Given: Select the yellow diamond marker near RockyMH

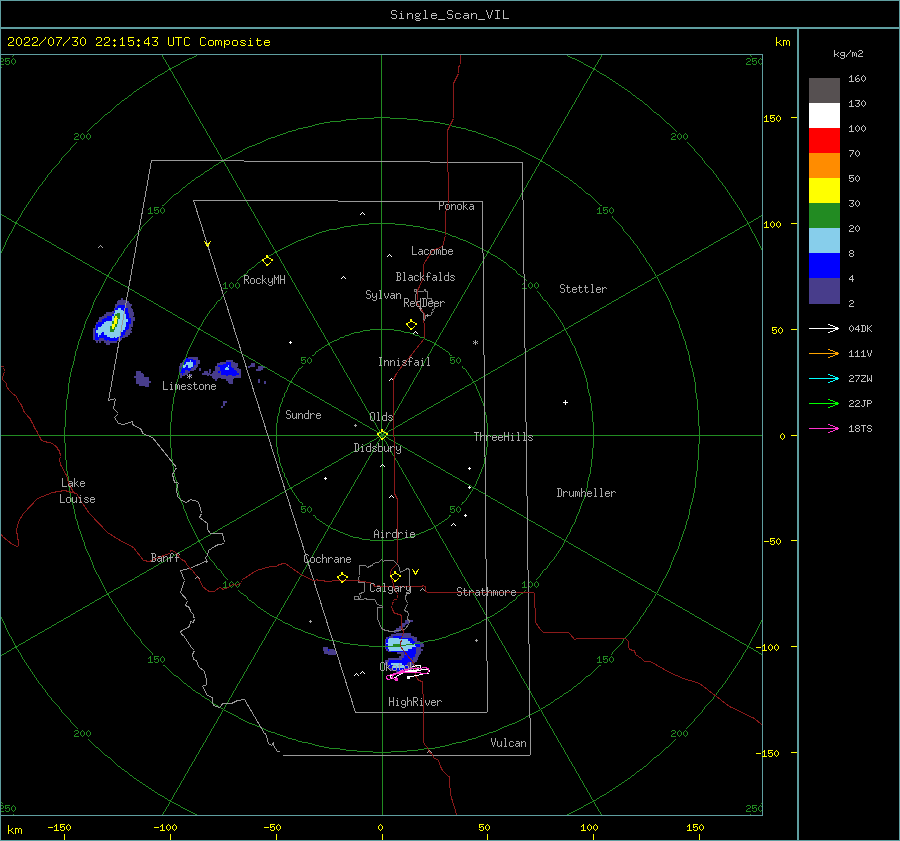Looking at the screenshot, I should pyautogui.click(x=267, y=261).
